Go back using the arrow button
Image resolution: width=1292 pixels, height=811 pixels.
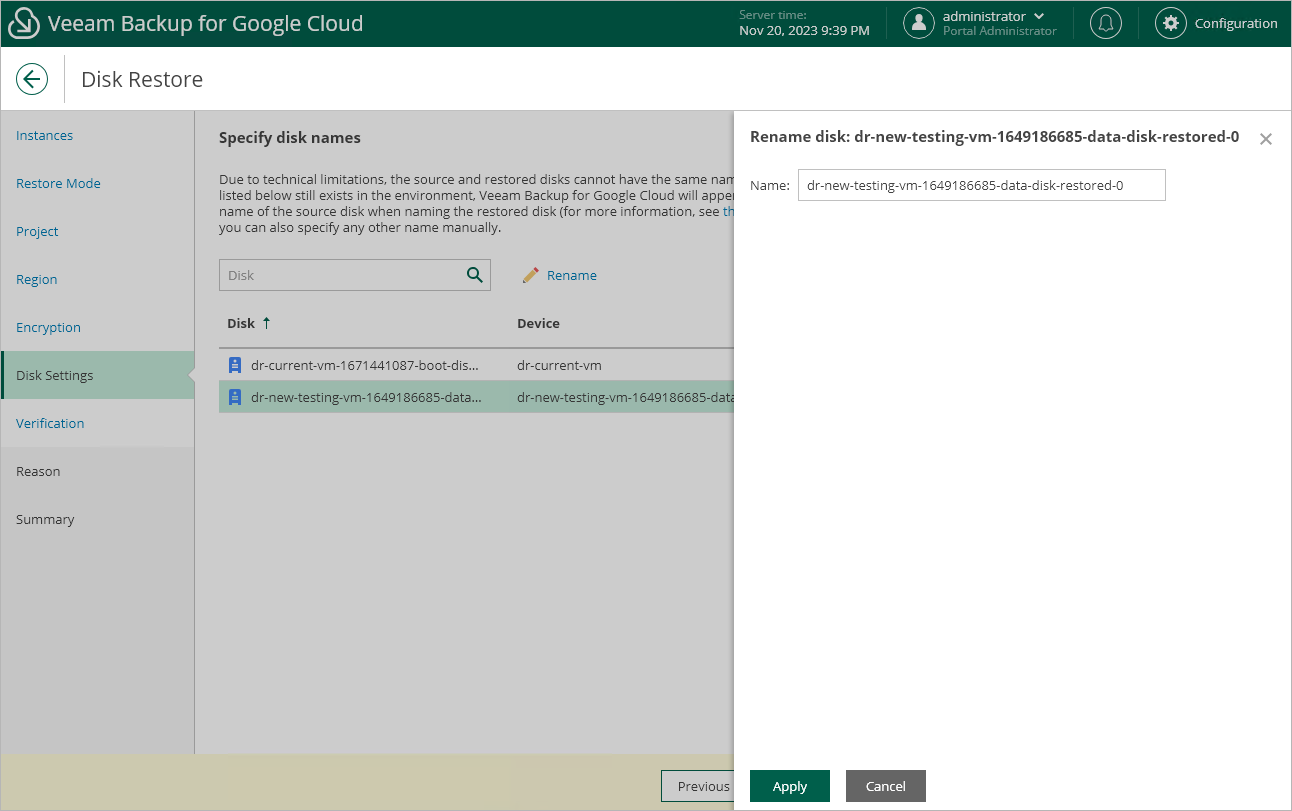pos(32,79)
